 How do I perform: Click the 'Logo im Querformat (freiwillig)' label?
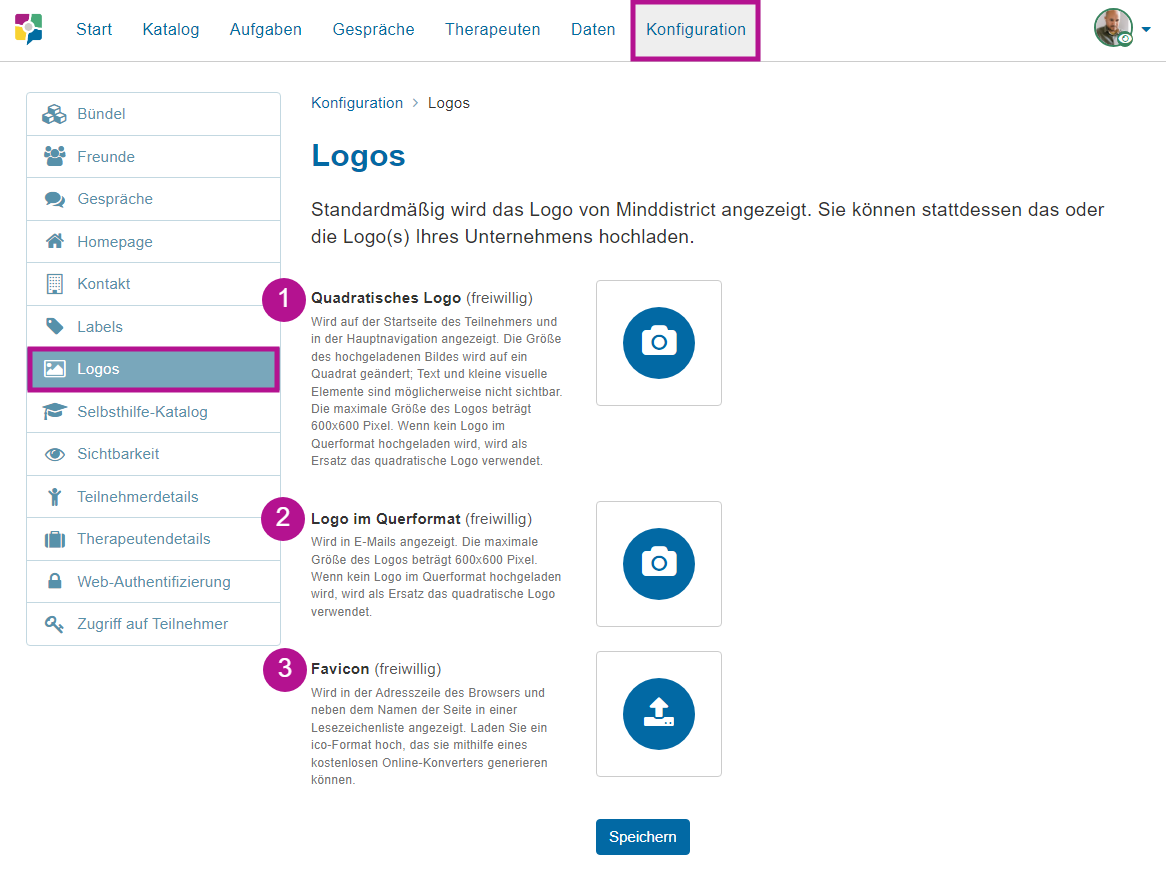(422, 519)
